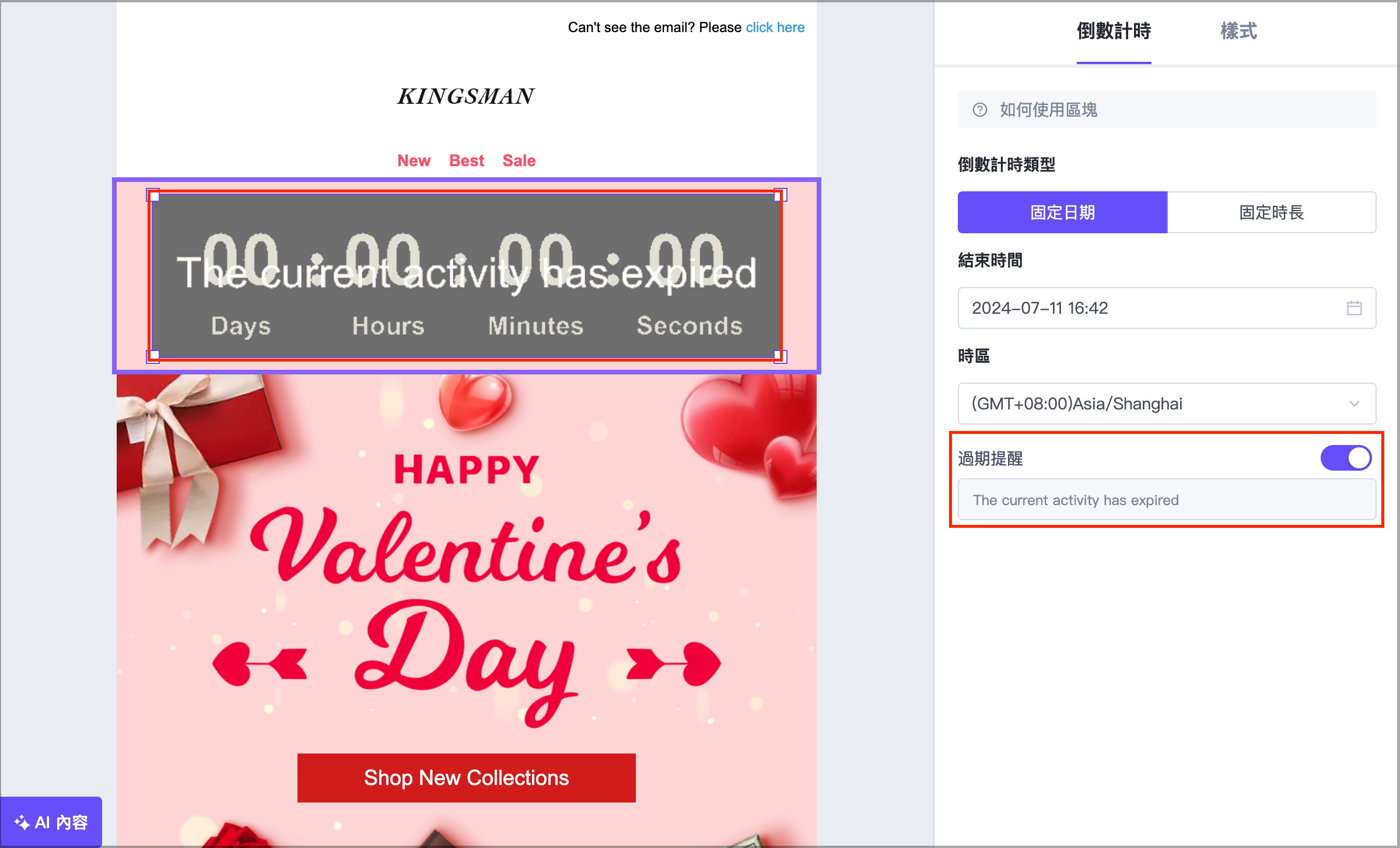Select the 固定時長 countdown type

pyautogui.click(x=1271, y=212)
